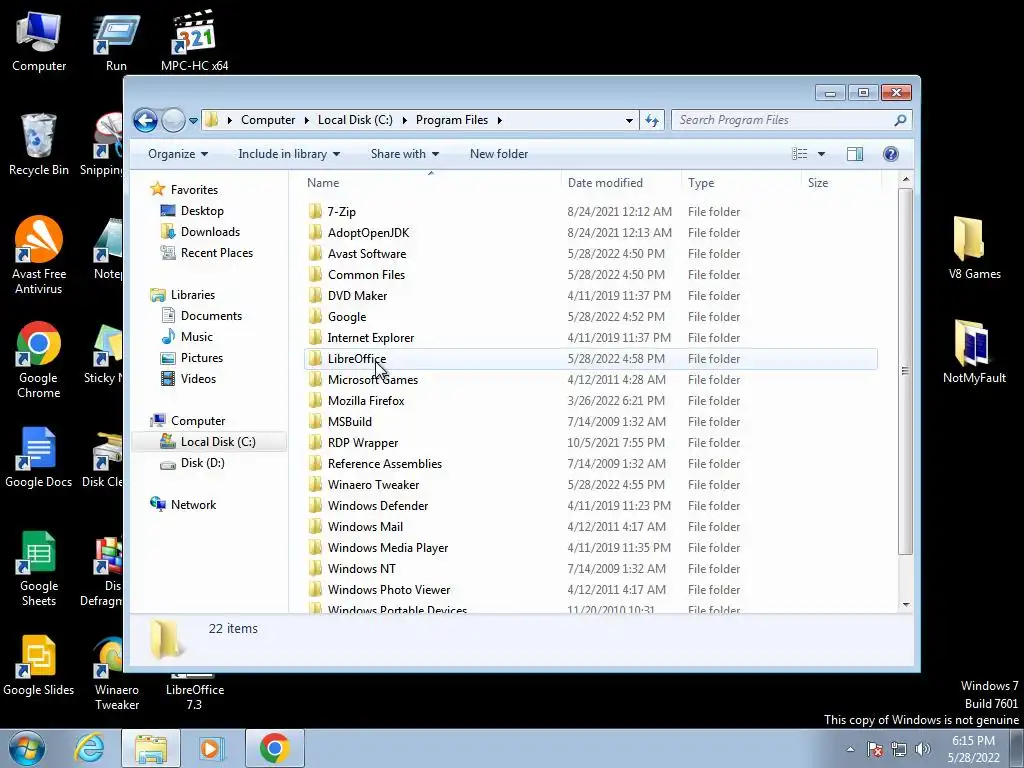1024x768 pixels.
Task: Open the address bar history dropdown
Action: pos(629,120)
